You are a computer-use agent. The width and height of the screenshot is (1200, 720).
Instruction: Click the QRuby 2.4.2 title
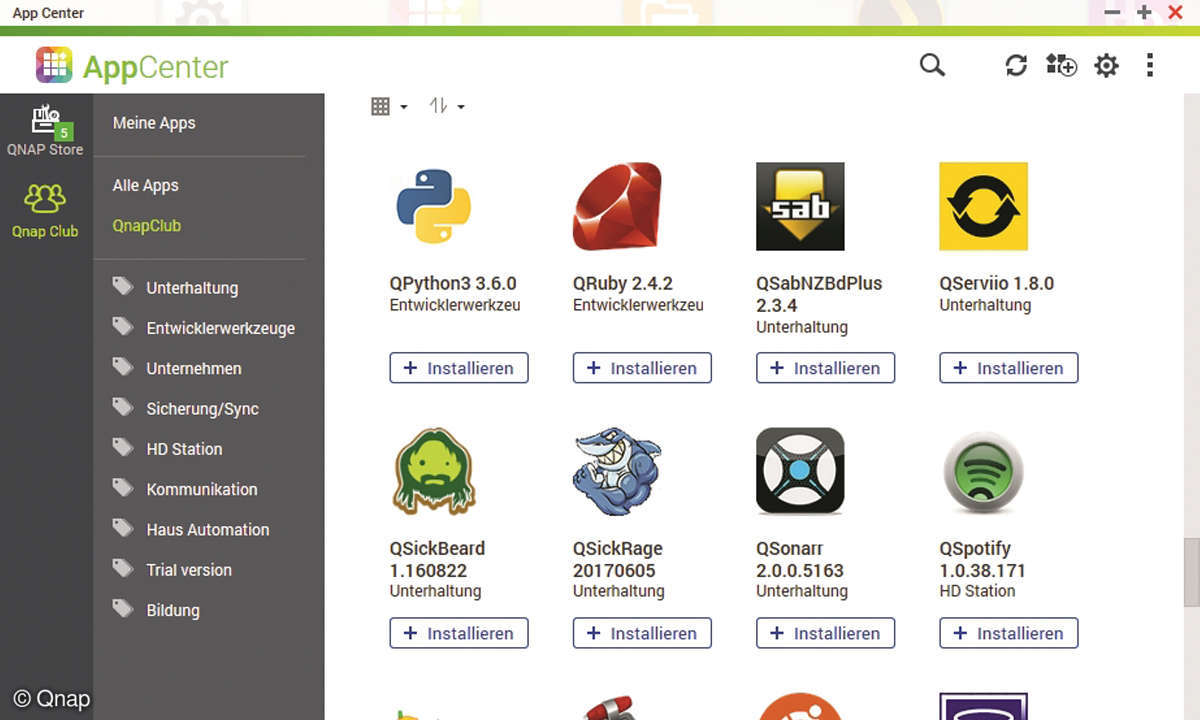pyautogui.click(x=622, y=283)
